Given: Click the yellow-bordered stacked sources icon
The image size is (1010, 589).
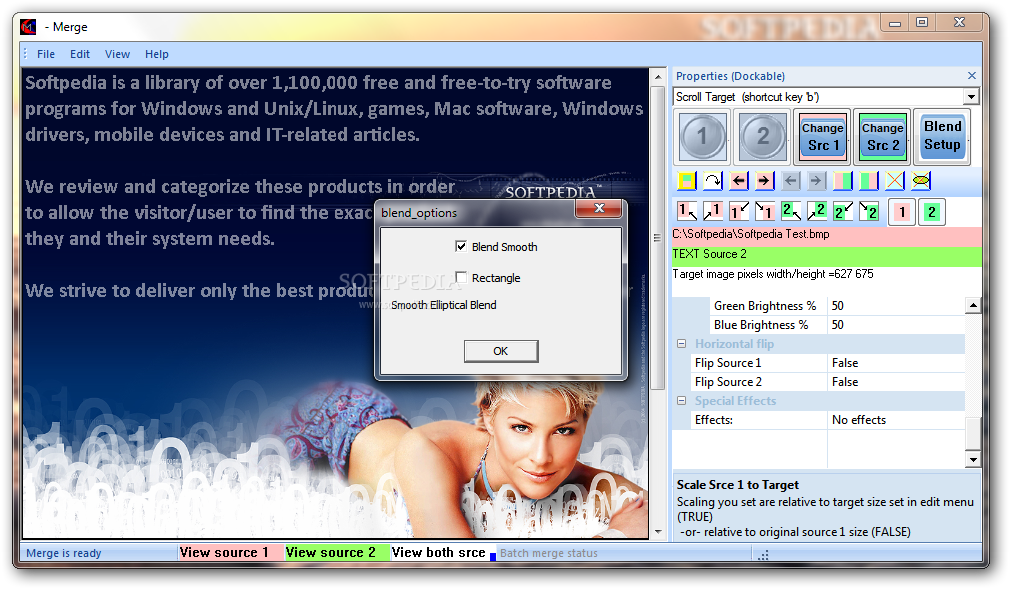Looking at the screenshot, I should pyautogui.click(x=687, y=181).
